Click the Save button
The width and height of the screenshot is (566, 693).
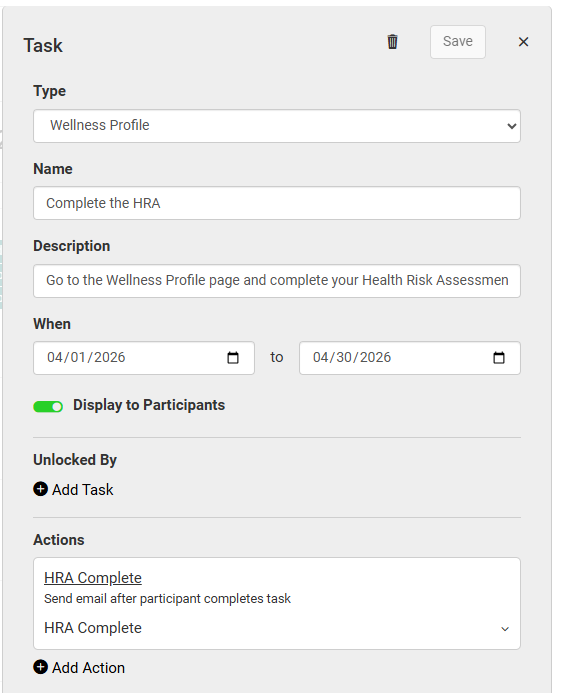458,42
